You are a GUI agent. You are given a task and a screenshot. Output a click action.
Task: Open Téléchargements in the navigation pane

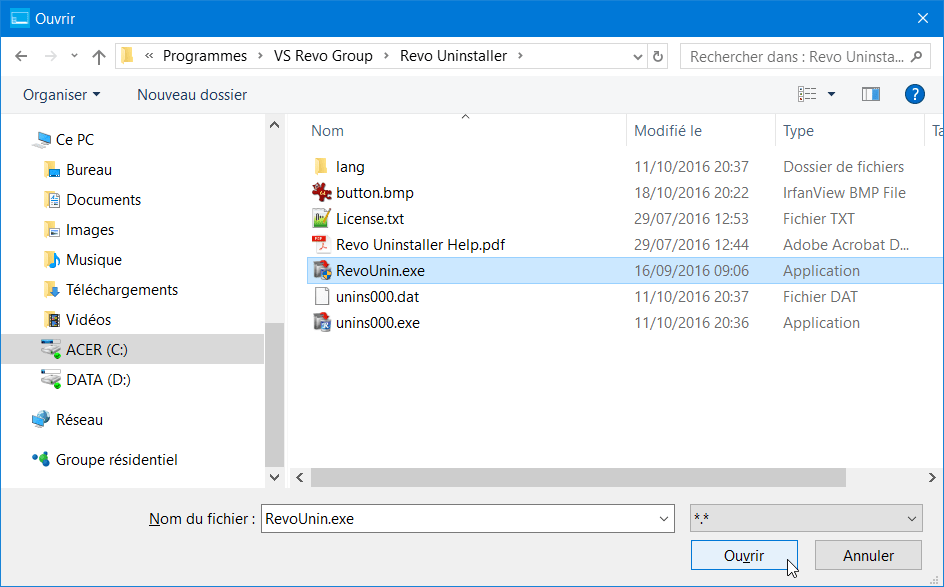coord(122,290)
